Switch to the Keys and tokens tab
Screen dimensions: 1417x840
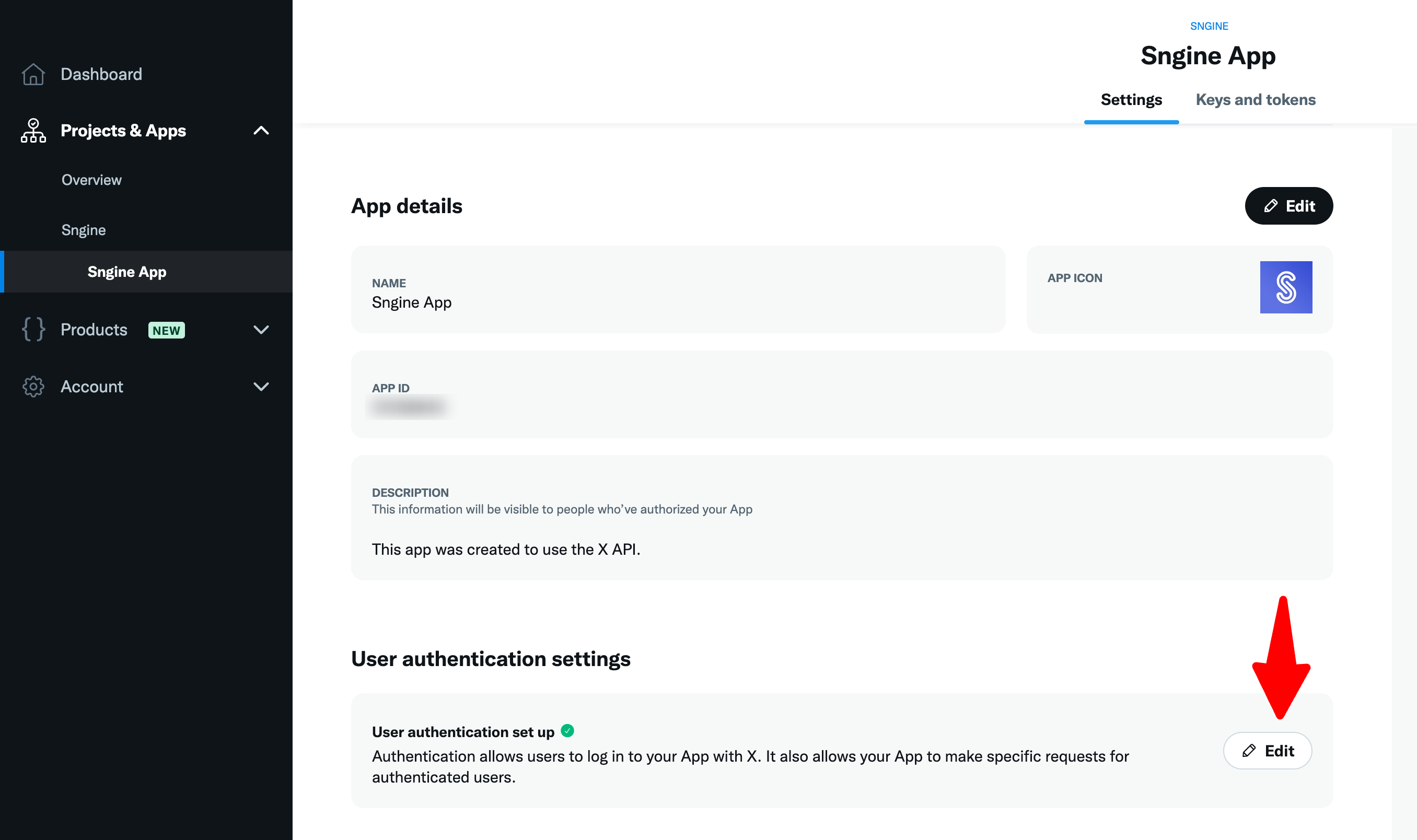coord(1255,100)
